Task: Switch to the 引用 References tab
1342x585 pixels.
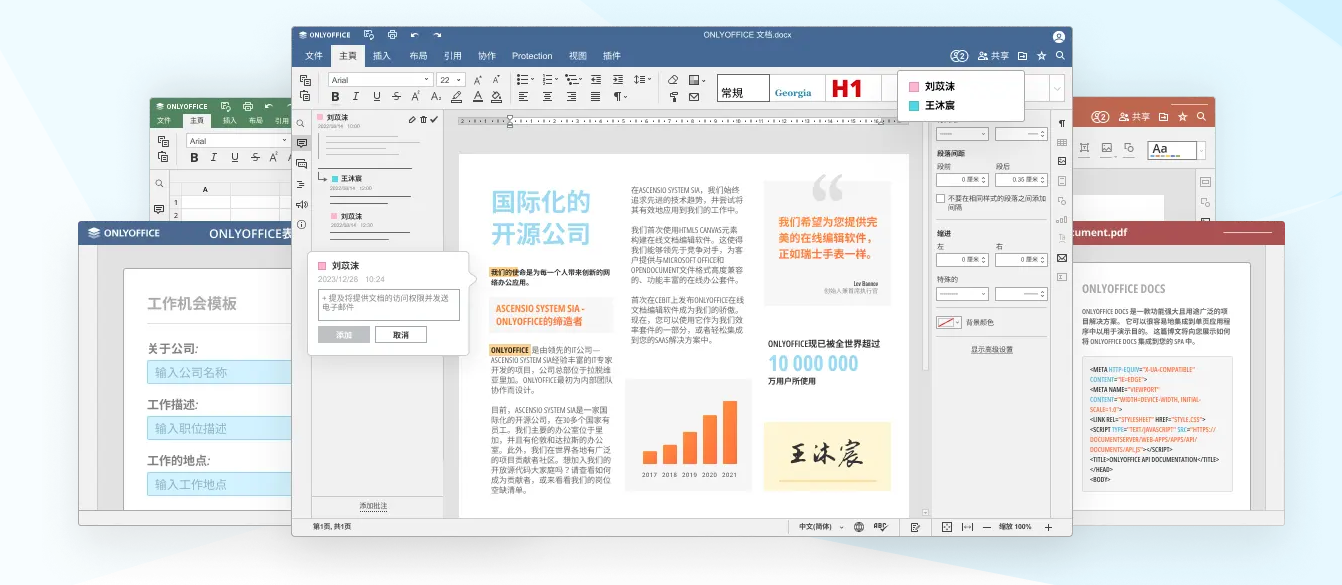Action: pyautogui.click(x=453, y=56)
